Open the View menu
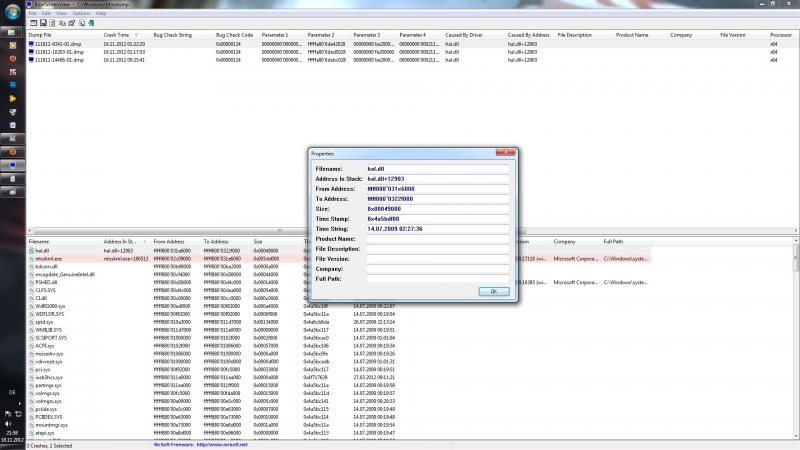Image resolution: width=800 pixels, height=450 pixels. pos(61,13)
